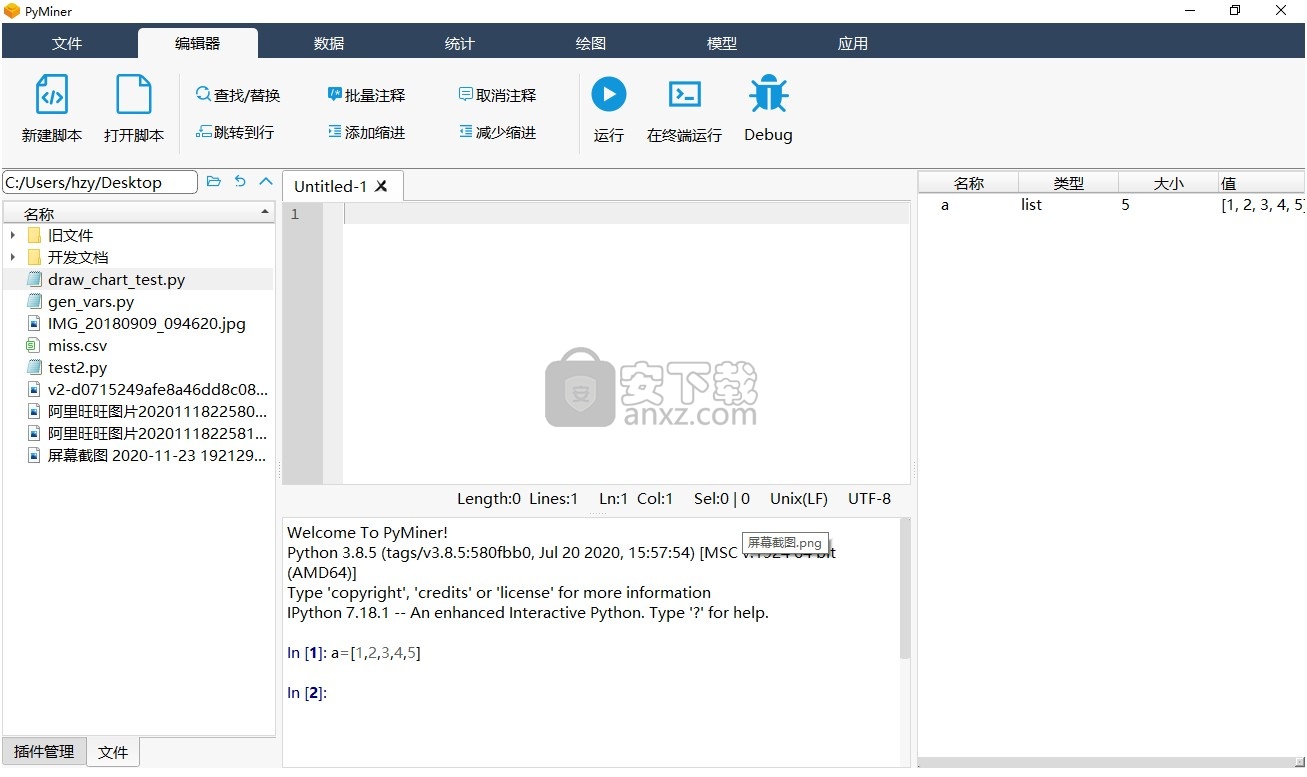Select variable a in the variable table

point(945,205)
